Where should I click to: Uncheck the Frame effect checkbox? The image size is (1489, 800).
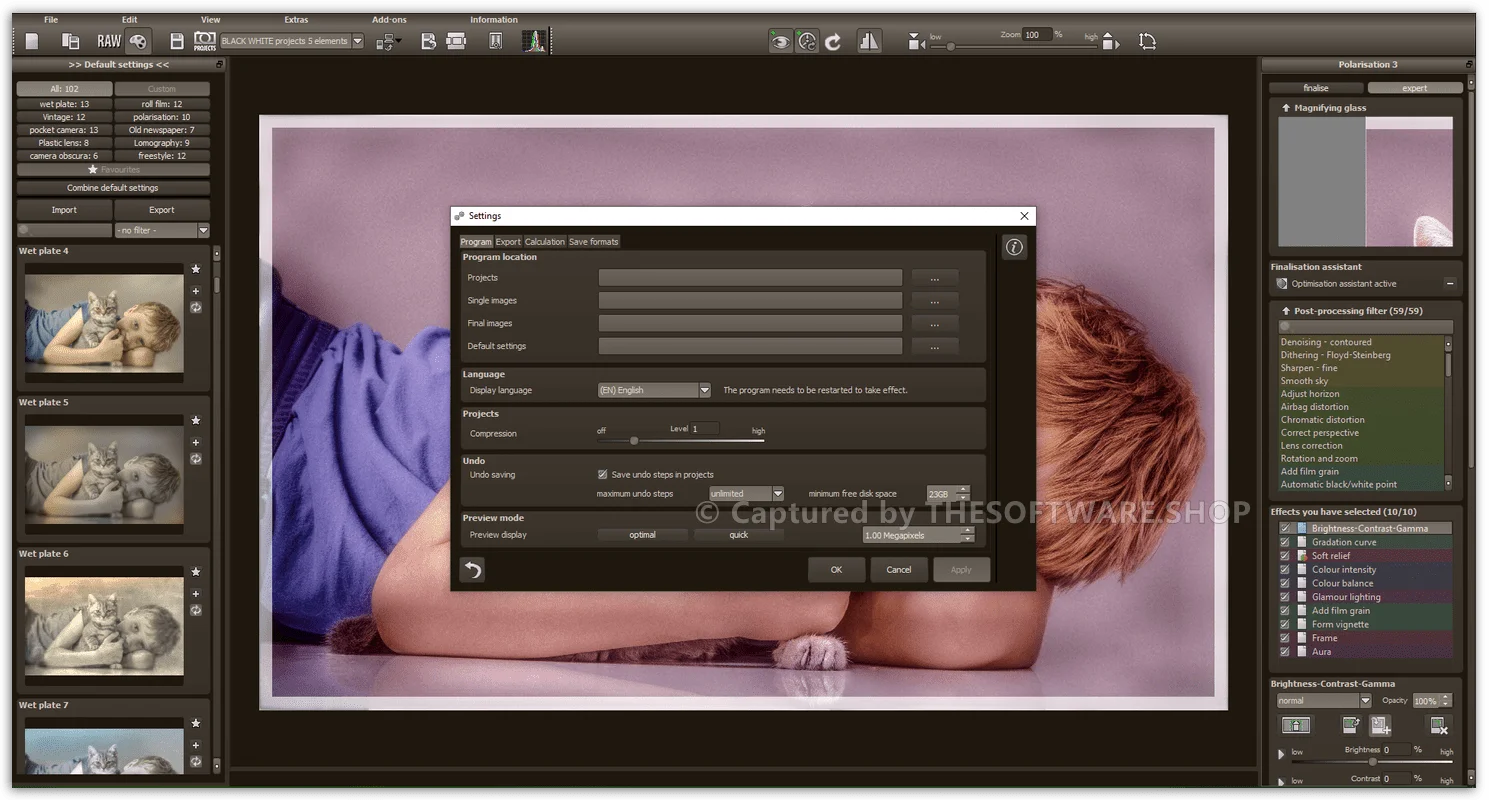coord(1285,638)
